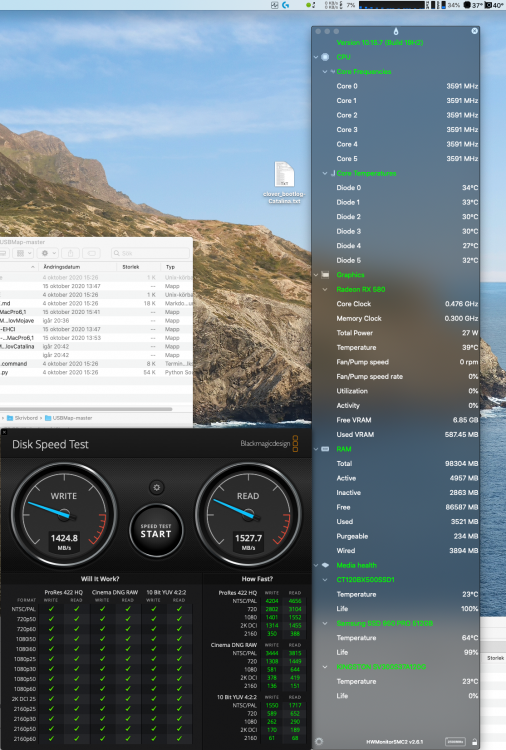Select the .py file row in Finder
The width and height of the screenshot is (506, 750).
tap(96, 372)
